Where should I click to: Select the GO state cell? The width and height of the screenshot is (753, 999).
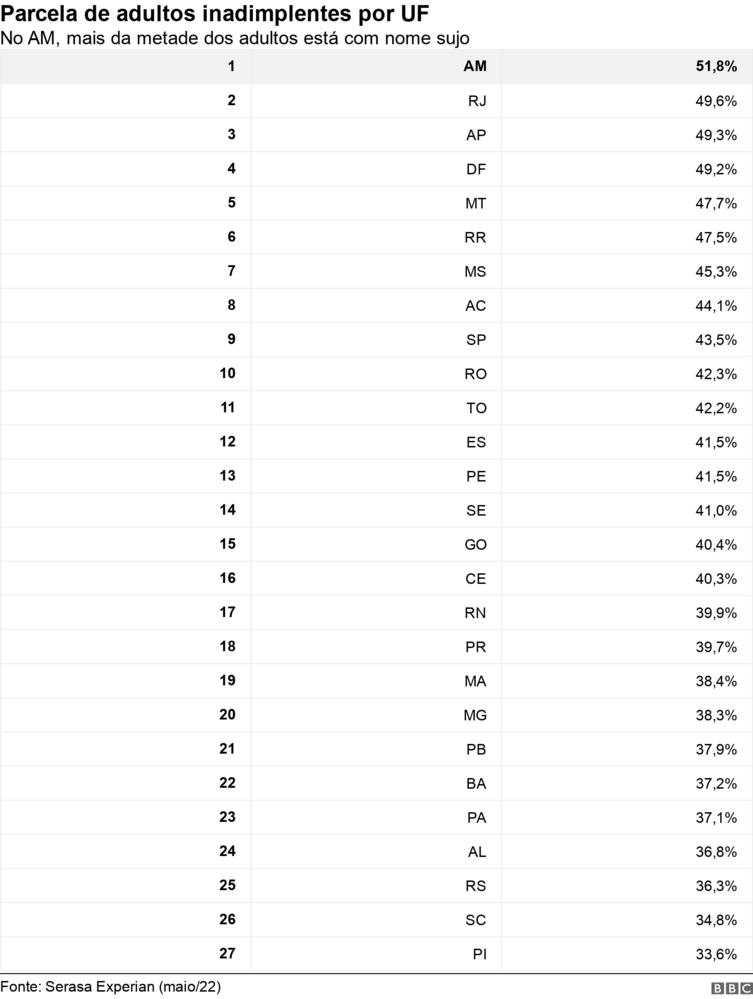click(x=475, y=544)
